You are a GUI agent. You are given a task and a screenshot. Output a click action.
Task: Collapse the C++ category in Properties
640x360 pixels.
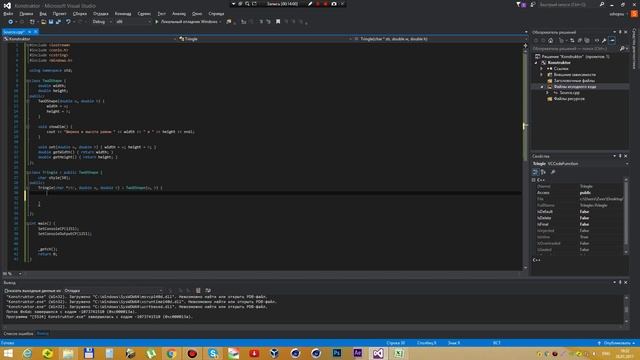pyautogui.click(x=534, y=180)
